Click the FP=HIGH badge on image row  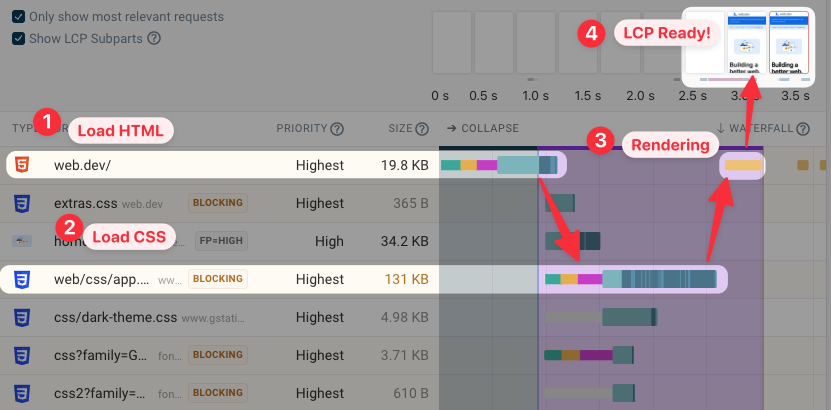pos(217,241)
